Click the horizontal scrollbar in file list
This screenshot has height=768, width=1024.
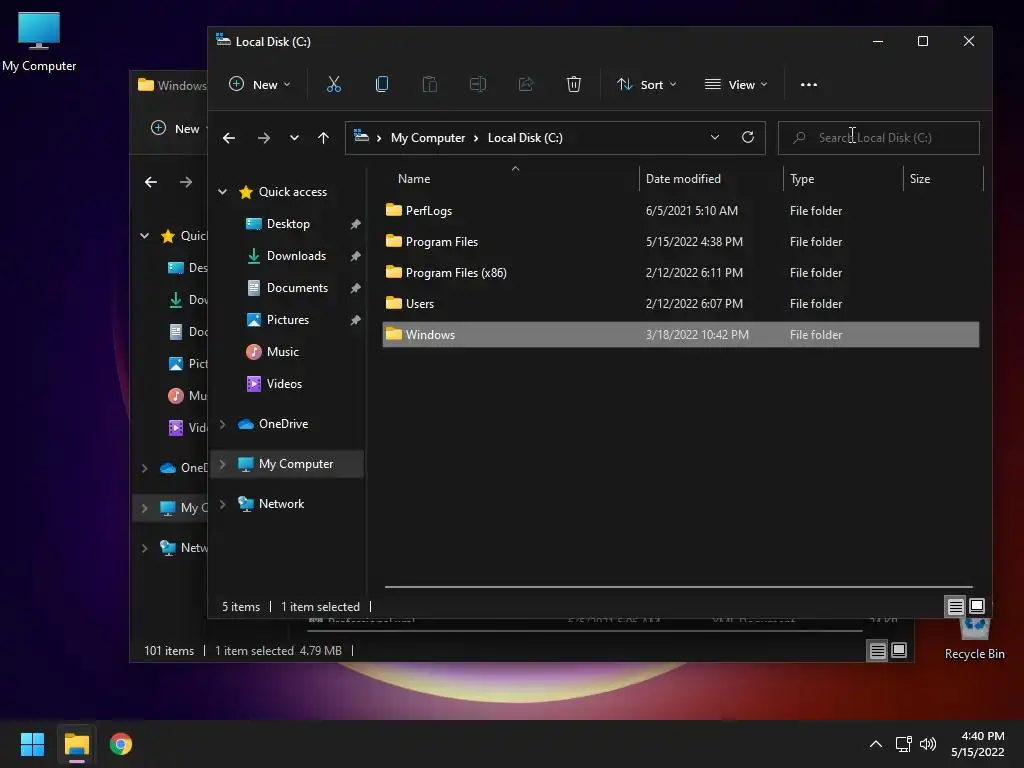pyautogui.click(x=679, y=587)
